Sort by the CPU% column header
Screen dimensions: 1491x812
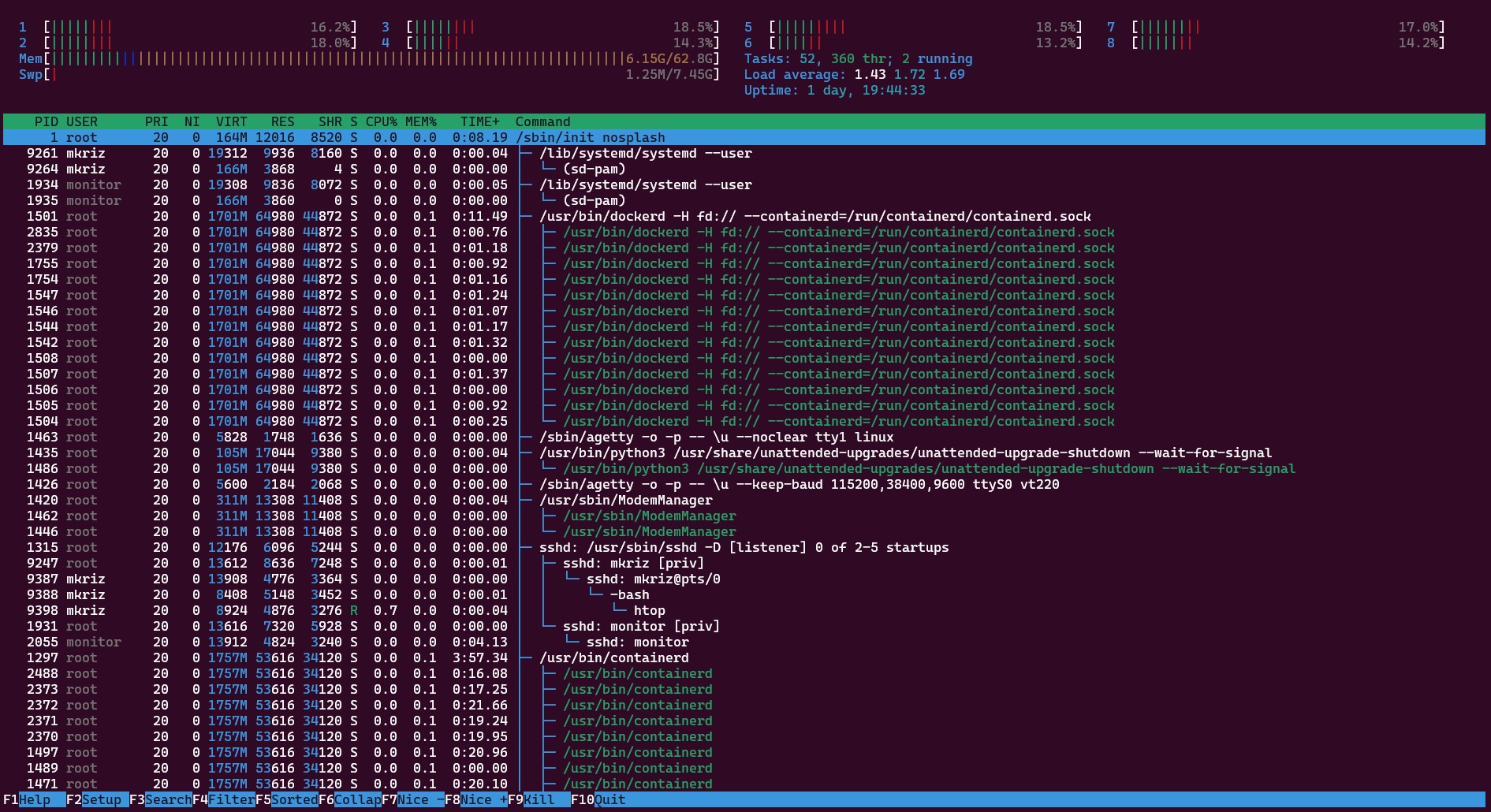(x=381, y=121)
